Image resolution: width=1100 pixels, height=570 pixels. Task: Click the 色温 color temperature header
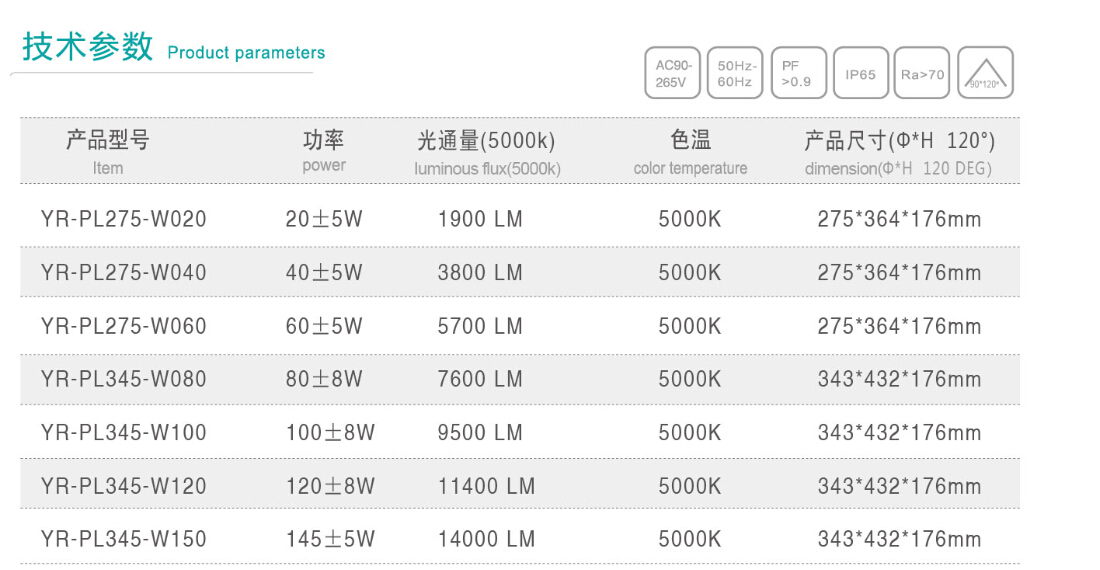[690, 151]
